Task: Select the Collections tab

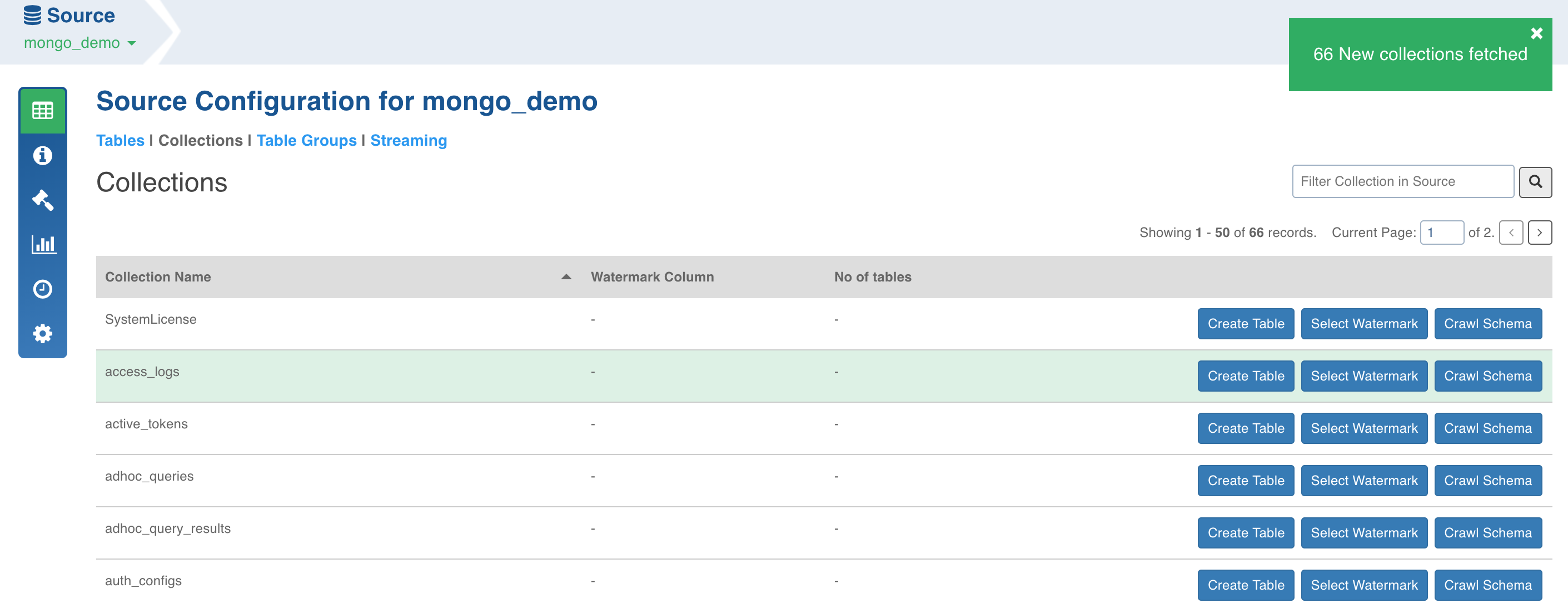Action: (200, 141)
